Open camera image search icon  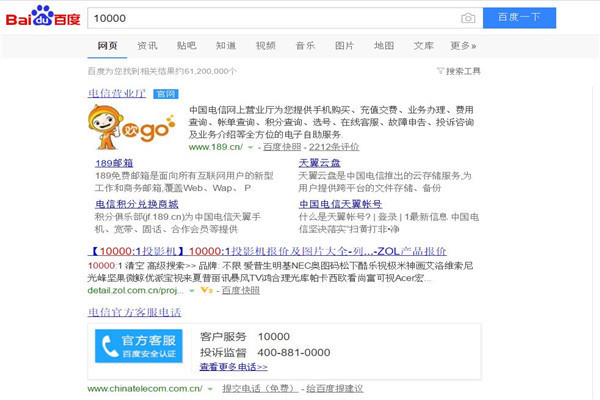(468, 18)
